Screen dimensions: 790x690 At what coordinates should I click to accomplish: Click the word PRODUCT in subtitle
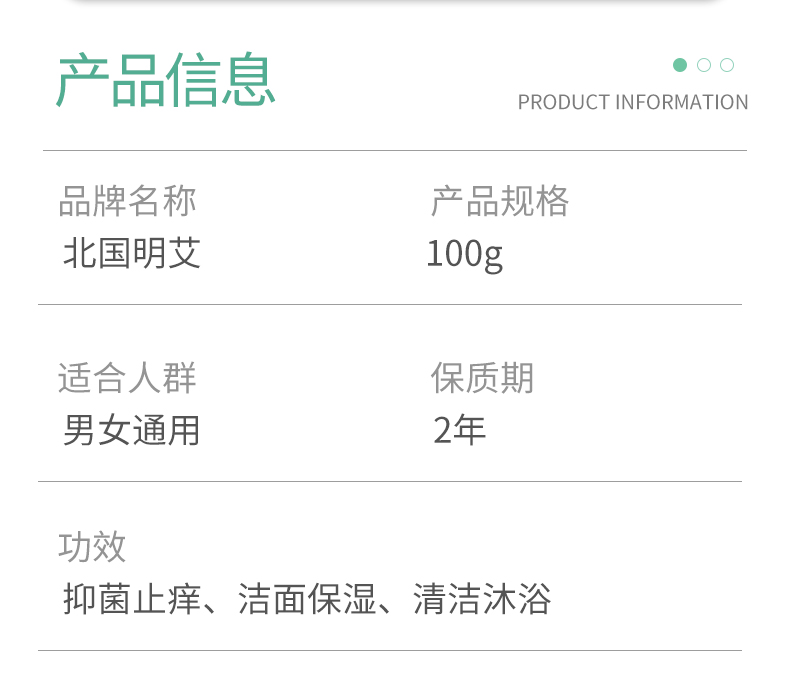click(564, 102)
